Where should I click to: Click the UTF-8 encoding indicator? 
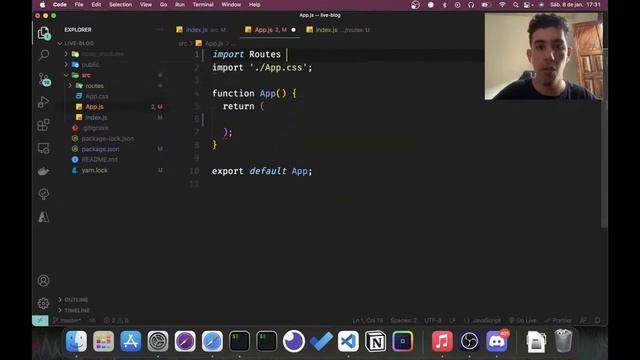433,320
